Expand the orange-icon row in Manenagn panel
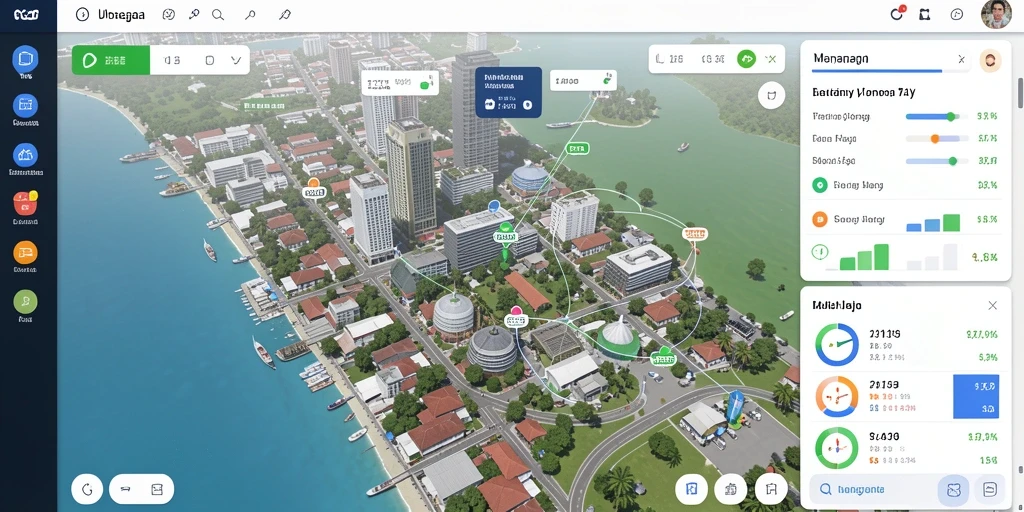Viewport: 1024px width, 512px height. (905, 219)
